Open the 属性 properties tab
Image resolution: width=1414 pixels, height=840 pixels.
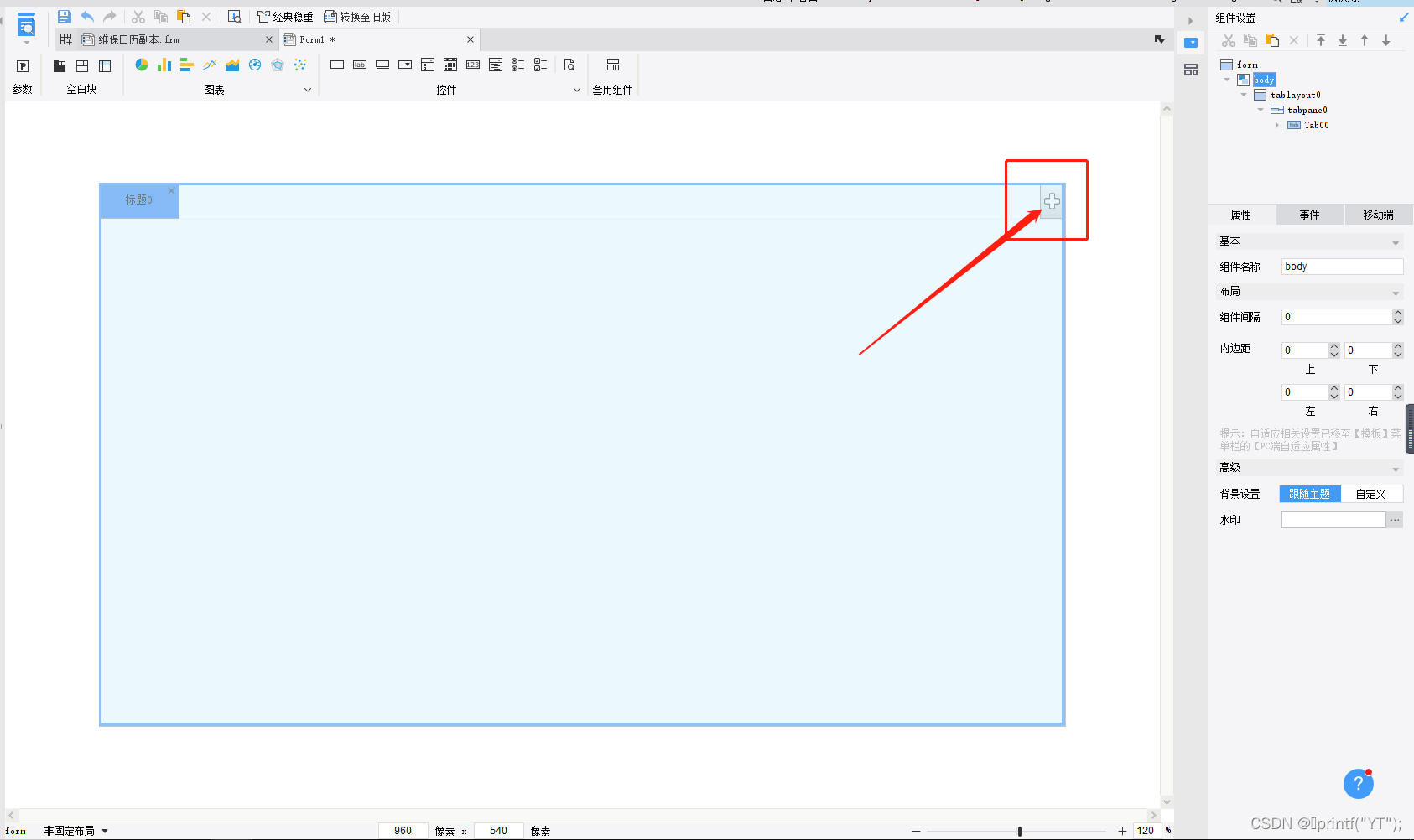[x=1241, y=215]
